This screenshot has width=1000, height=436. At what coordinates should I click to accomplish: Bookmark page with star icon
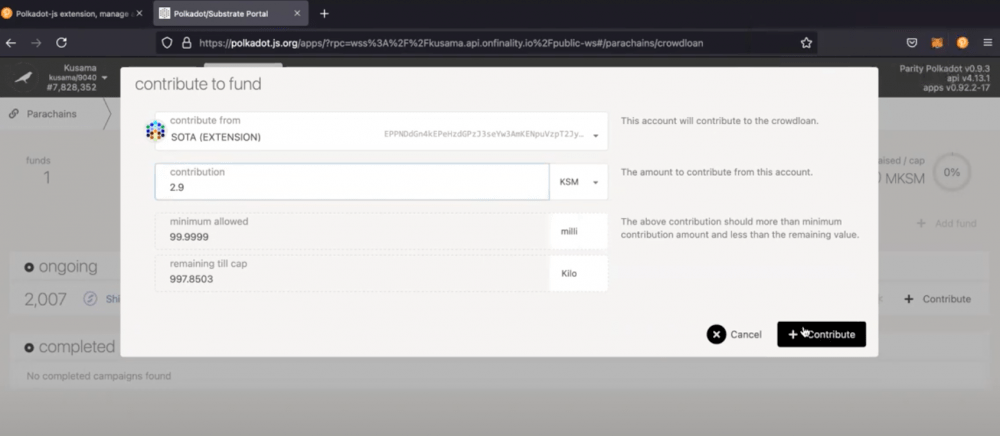(x=806, y=43)
